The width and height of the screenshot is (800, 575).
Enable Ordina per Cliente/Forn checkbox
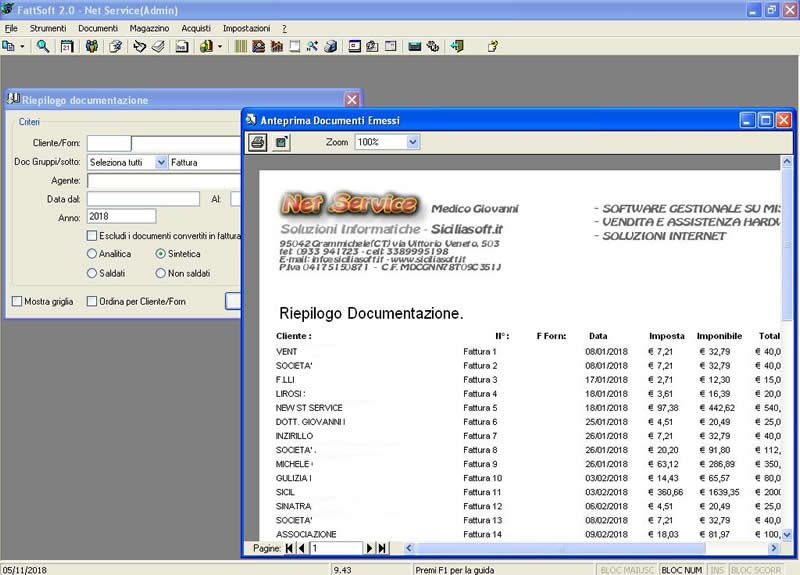92,302
